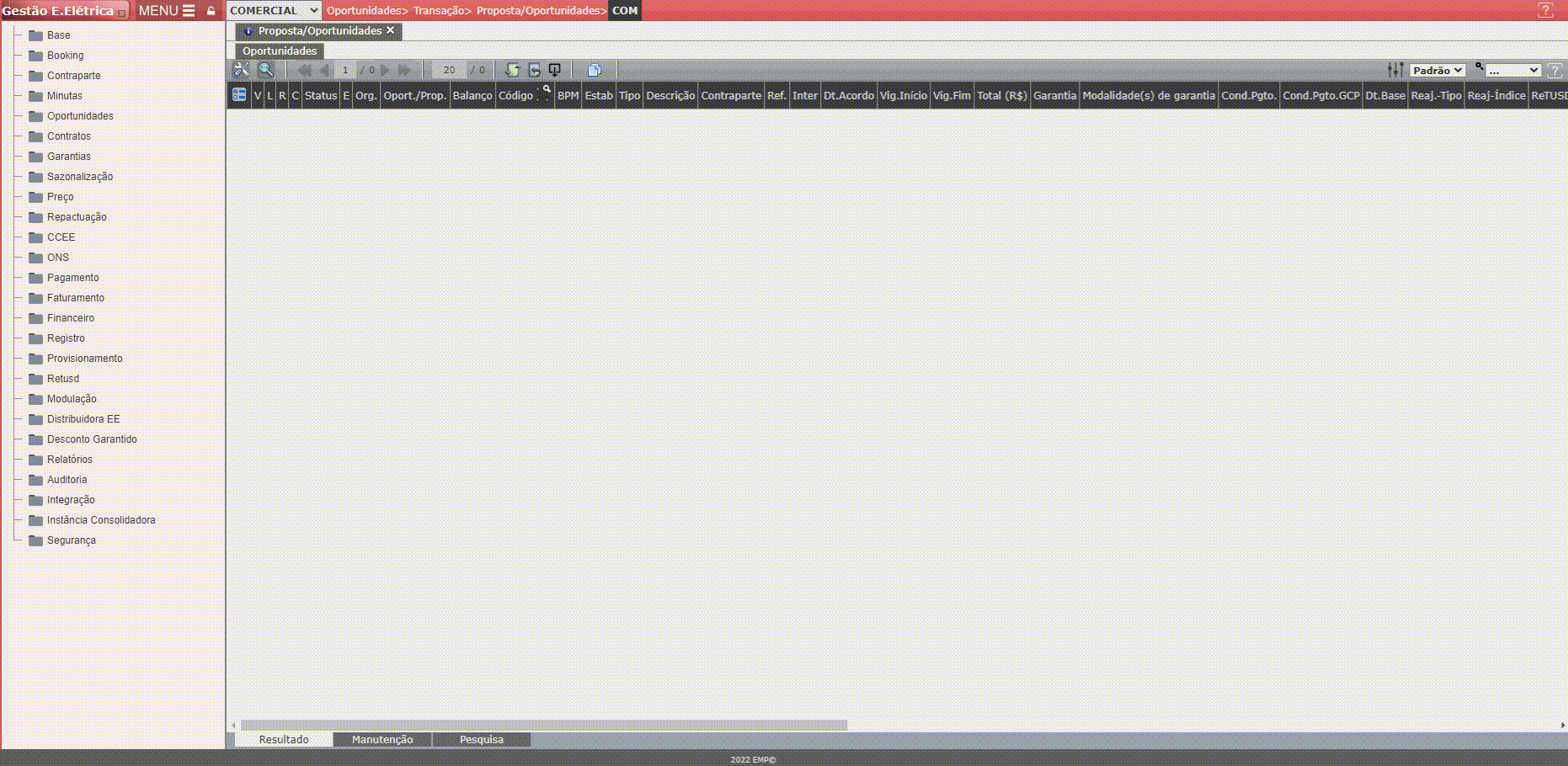Viewport: 1568px width, 766px height.
Task: Toggle the MENU hamburger button
Action: [x=167, y=11]
